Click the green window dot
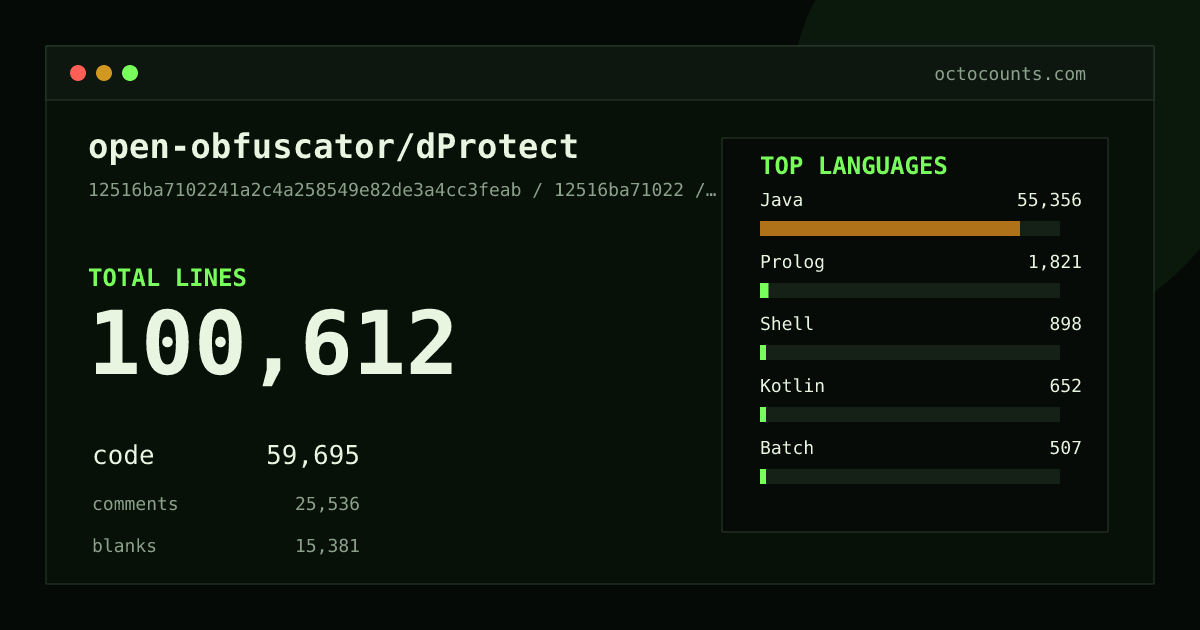The image size is (1200, 630). [130, 73]
